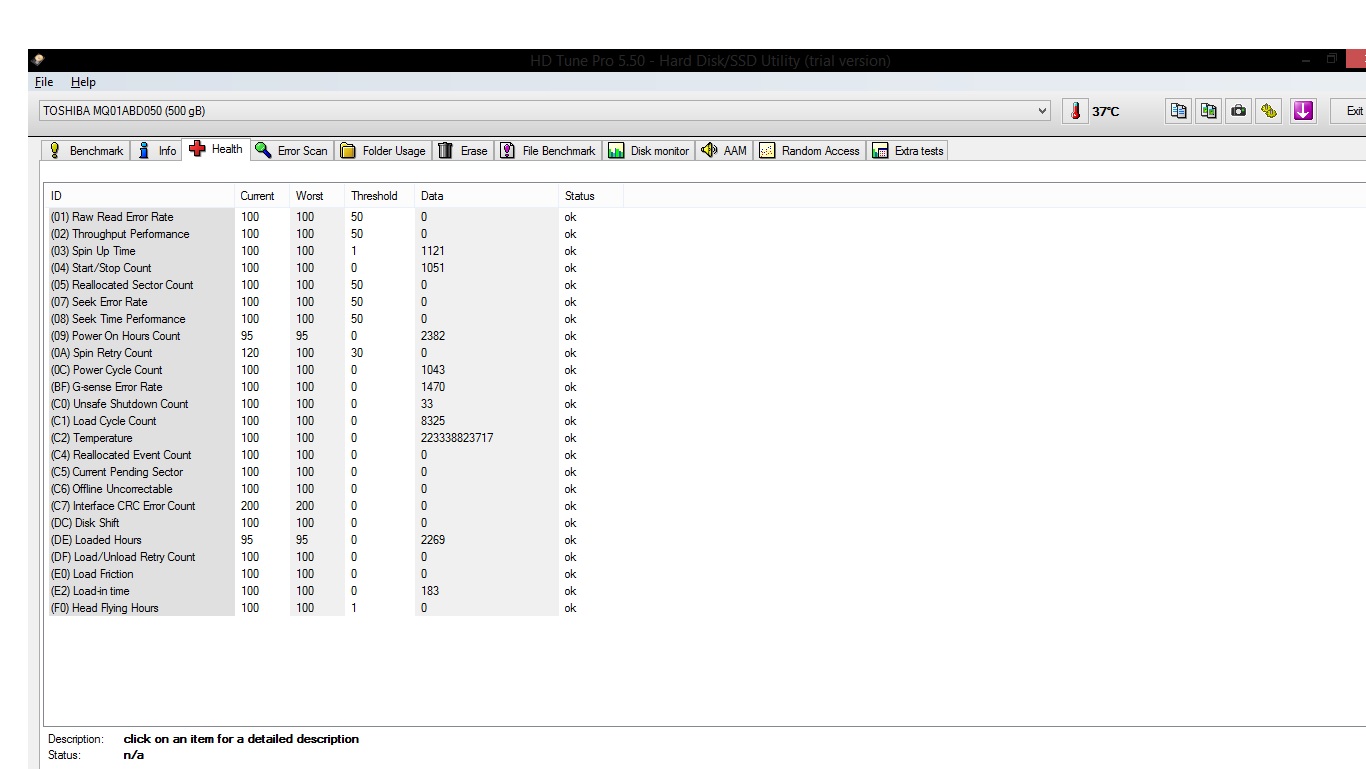Viewport: 1366px width, 769px height.
Task: Select the (07) Seek Error Rate row
Action: point(335,302)
